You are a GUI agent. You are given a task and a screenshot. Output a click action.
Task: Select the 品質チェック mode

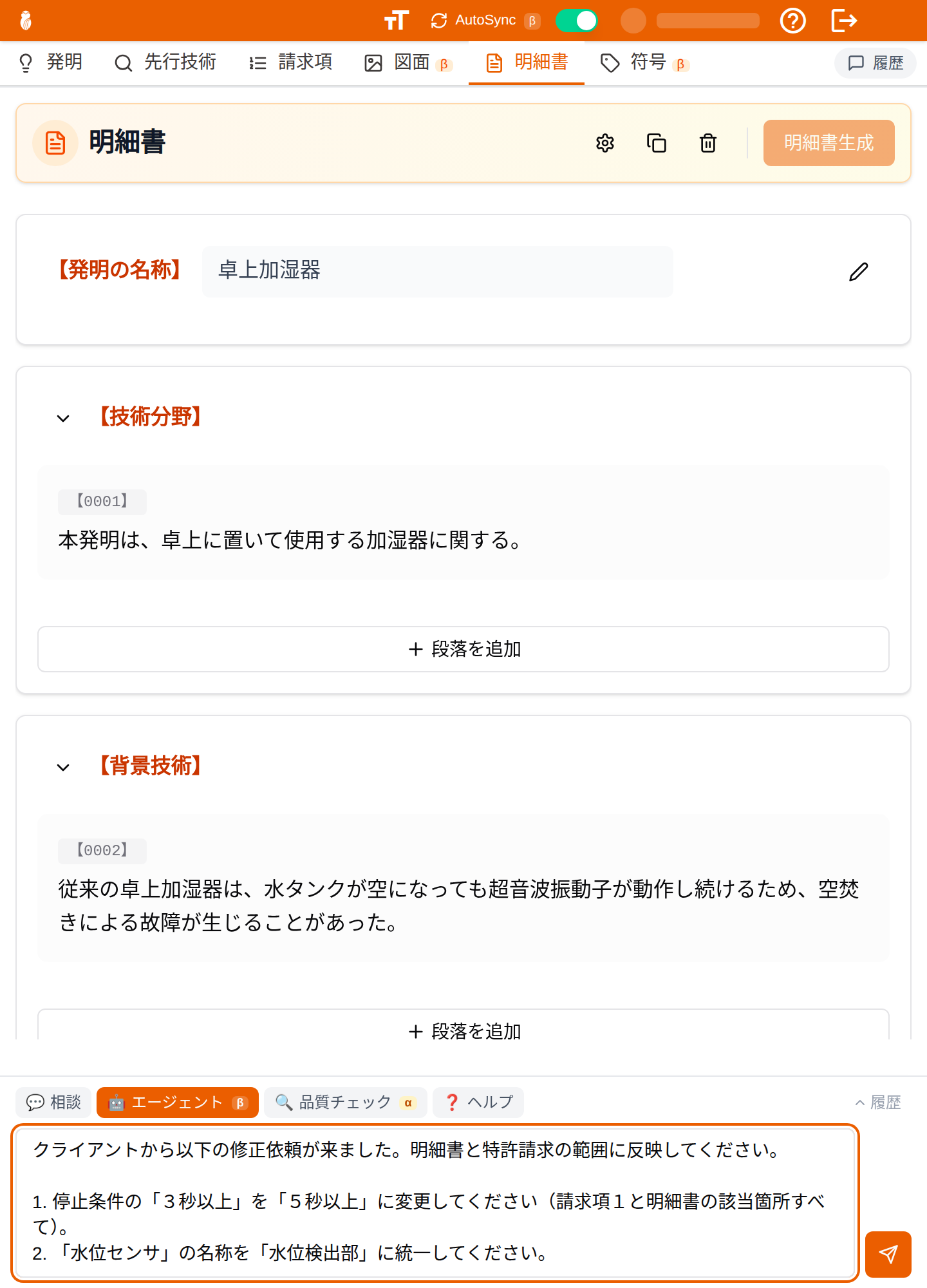346,1103
